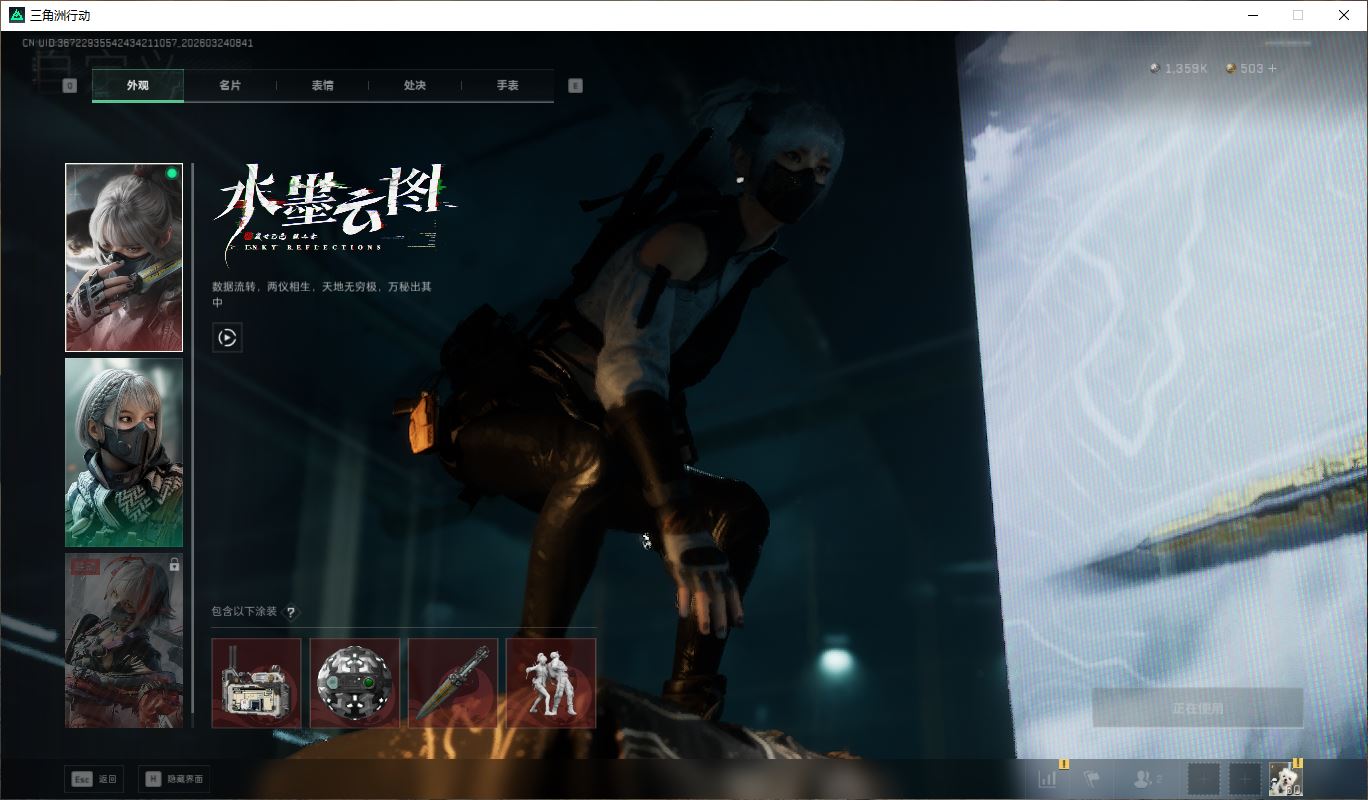Expand the left arrow bracket near 外观 tab
Screen dimensions: 1368x800
(69, 86)
